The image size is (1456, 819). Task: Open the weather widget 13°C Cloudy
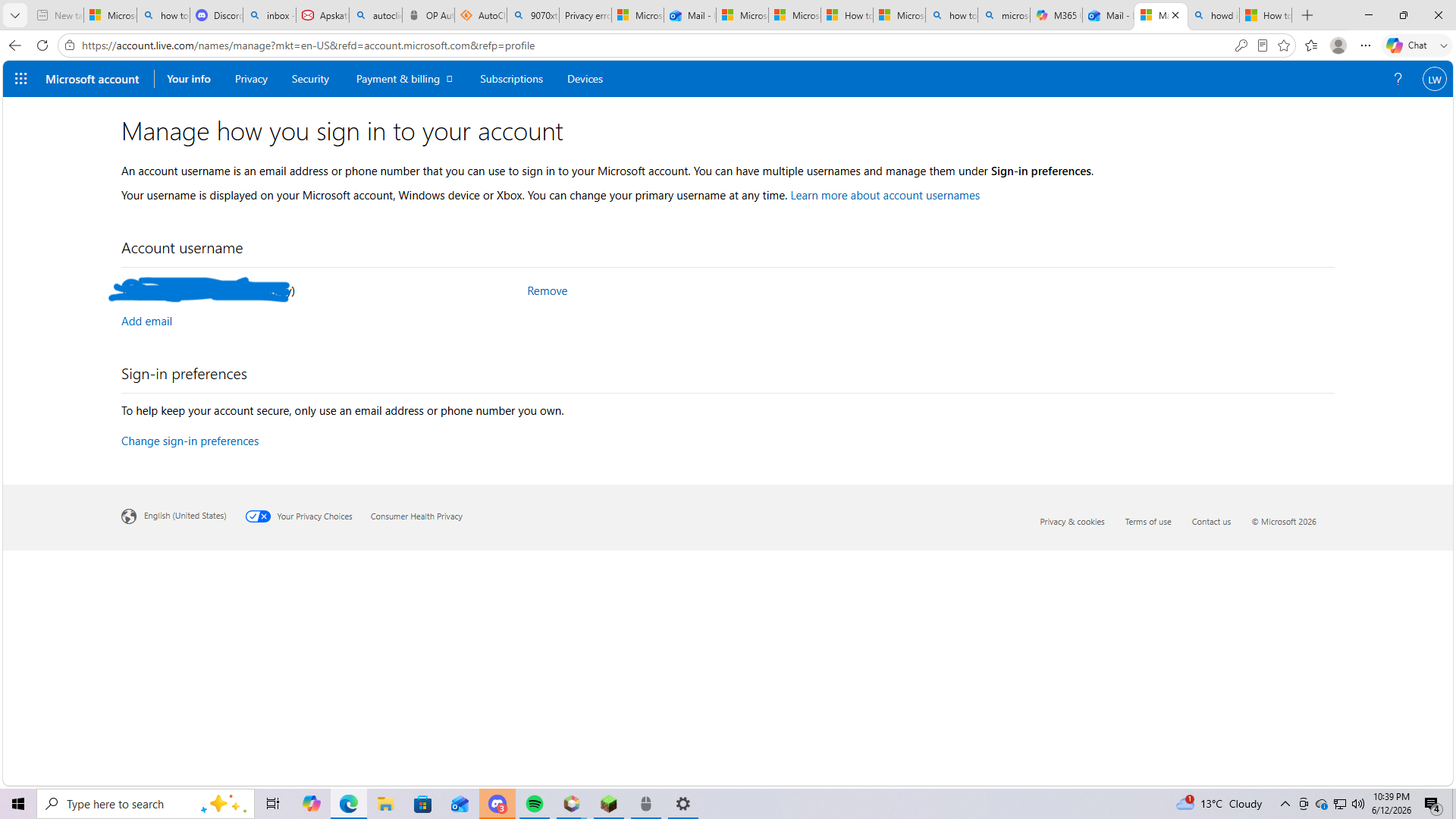pos(1219,804)
